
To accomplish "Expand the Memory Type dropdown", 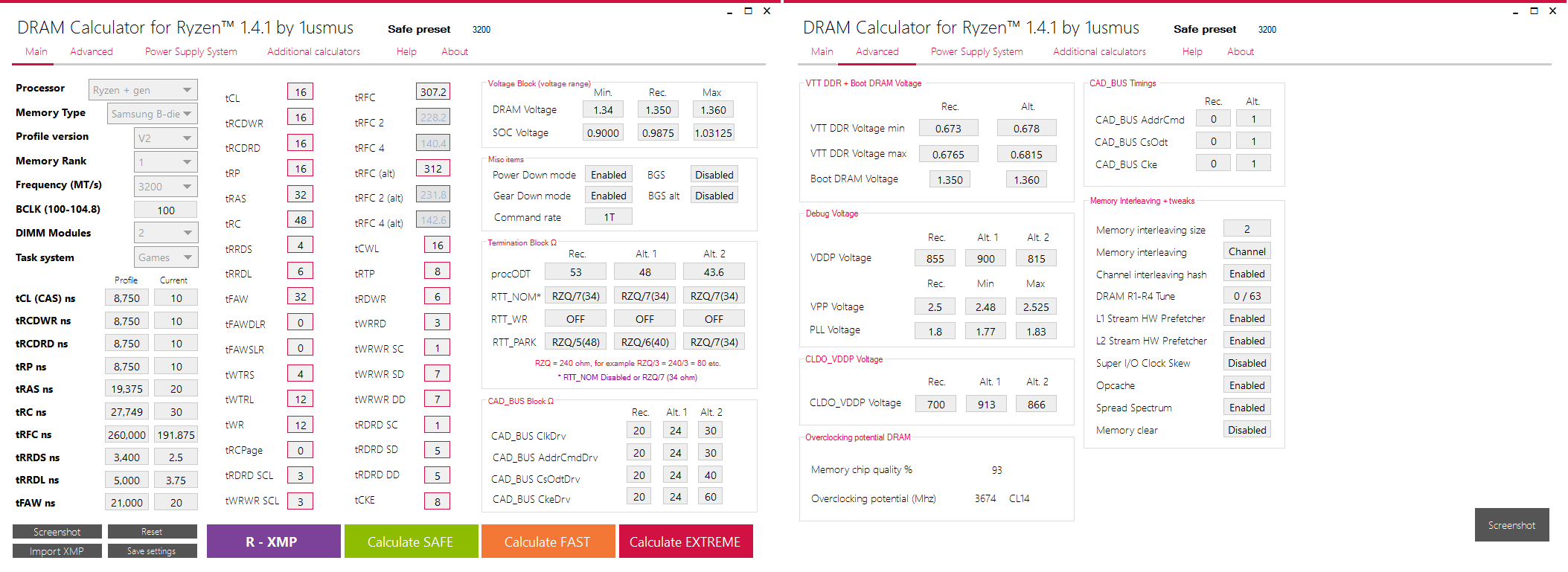I will (153, 114).
